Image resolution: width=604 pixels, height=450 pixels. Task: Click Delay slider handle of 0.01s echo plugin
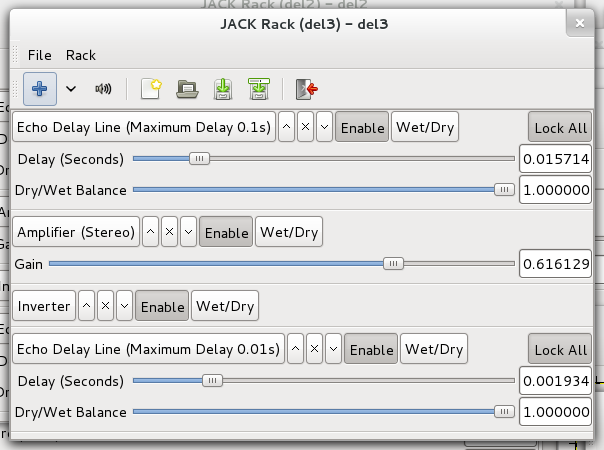(212, 381)
